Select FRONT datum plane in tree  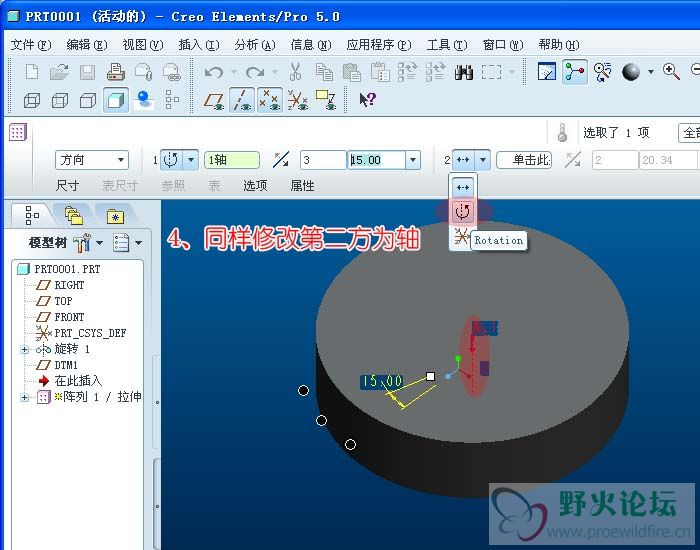pyautogui.click(x=69, y=317)
